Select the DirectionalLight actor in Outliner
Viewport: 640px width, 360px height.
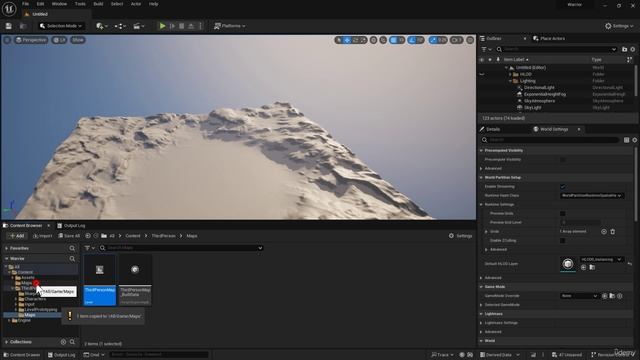[x=539, y=87]
